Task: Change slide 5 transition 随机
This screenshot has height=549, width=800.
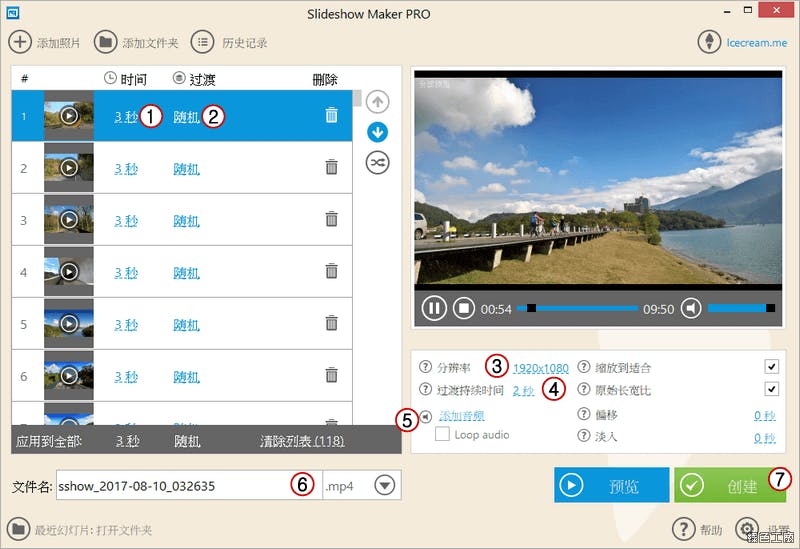Action: pos(186,325)
